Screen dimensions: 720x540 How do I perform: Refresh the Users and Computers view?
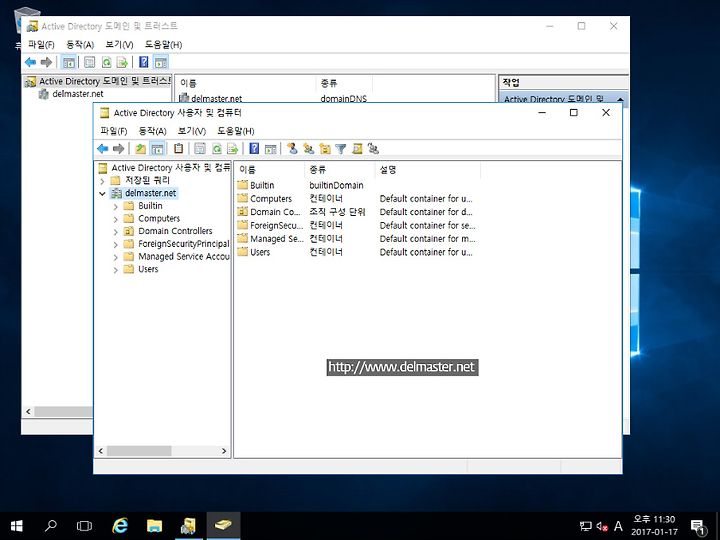[216, 149]
